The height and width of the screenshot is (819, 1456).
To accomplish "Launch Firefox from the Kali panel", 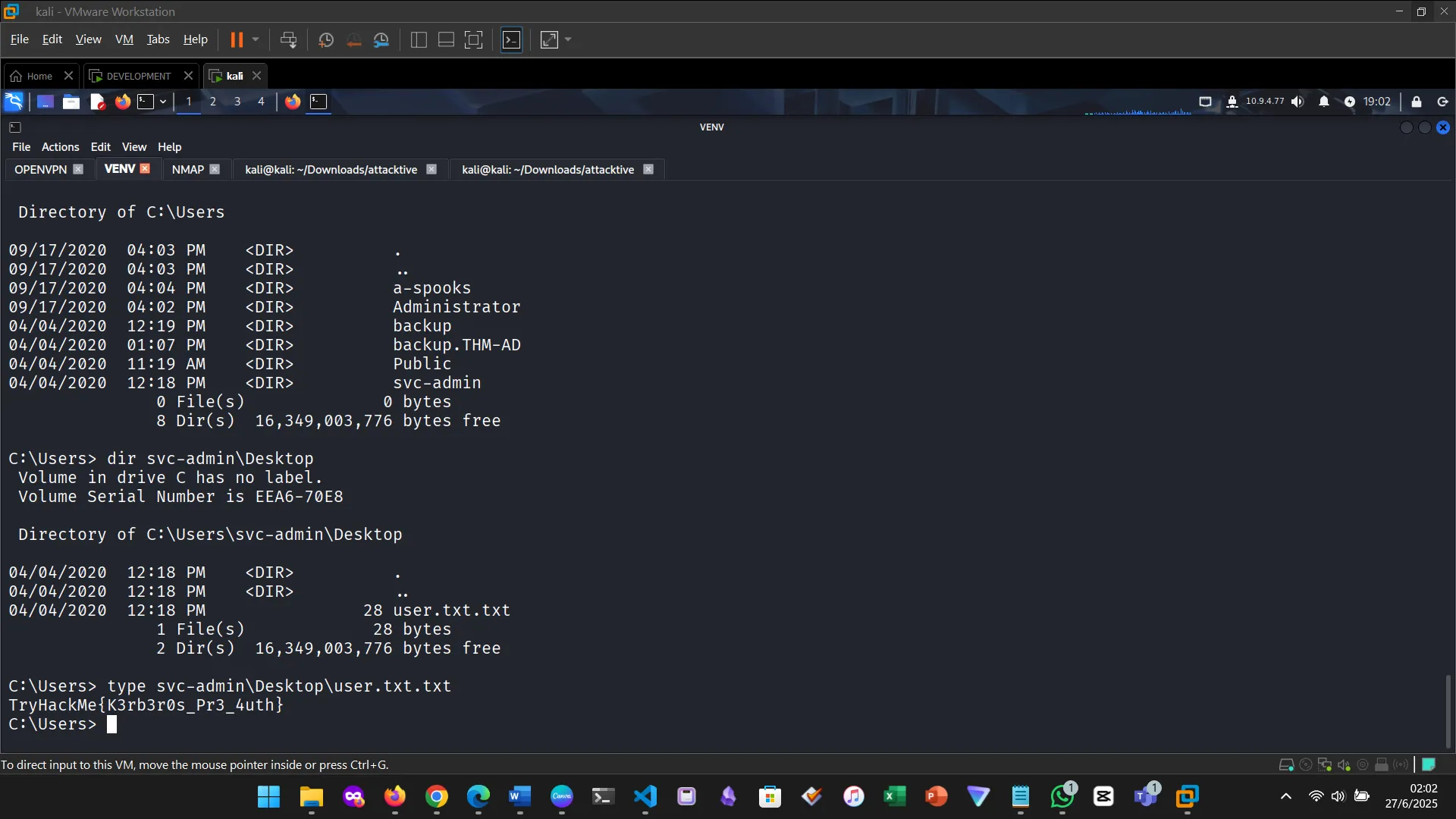I will (x=122, y=102).
